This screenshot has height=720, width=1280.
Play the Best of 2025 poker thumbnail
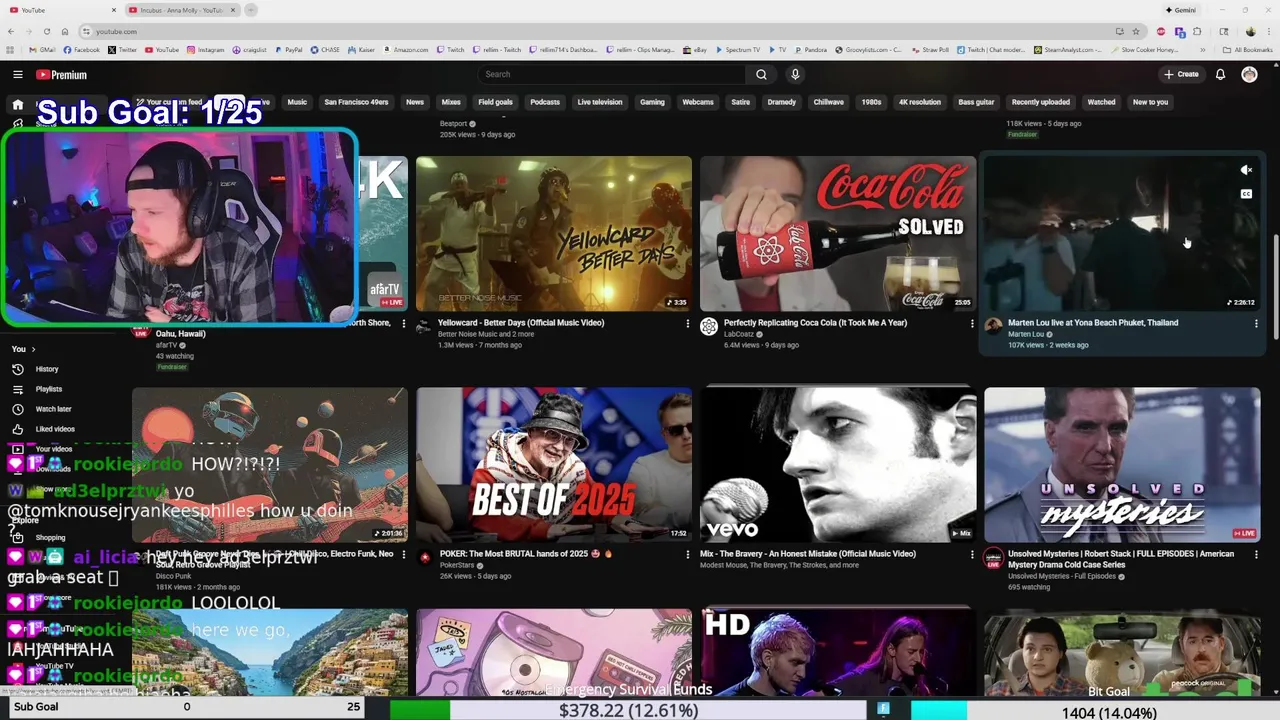click(x=554, y=465)
